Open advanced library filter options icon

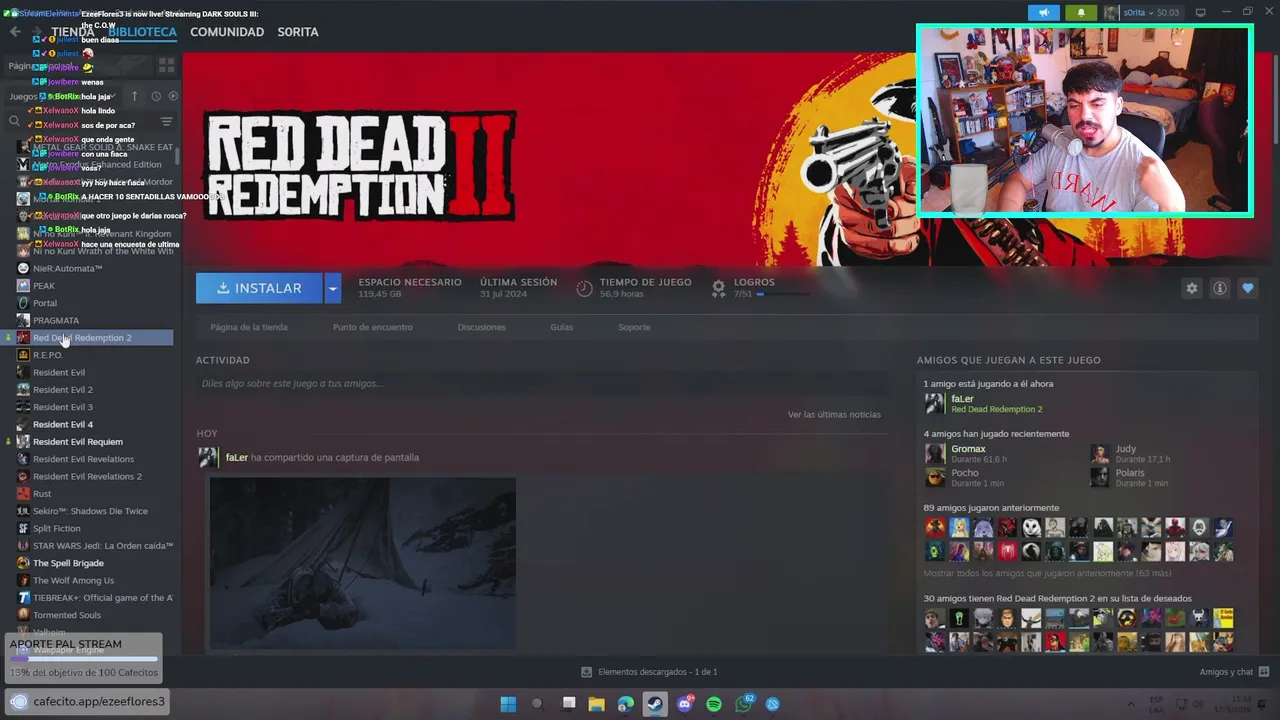pyautogui.click(x=166, y=121)
